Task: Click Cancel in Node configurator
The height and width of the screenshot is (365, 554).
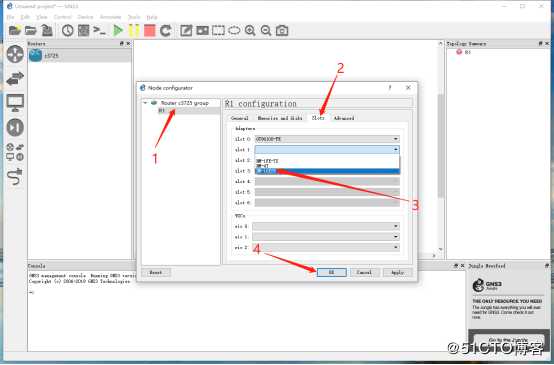Action: click(x=364, y=272)
